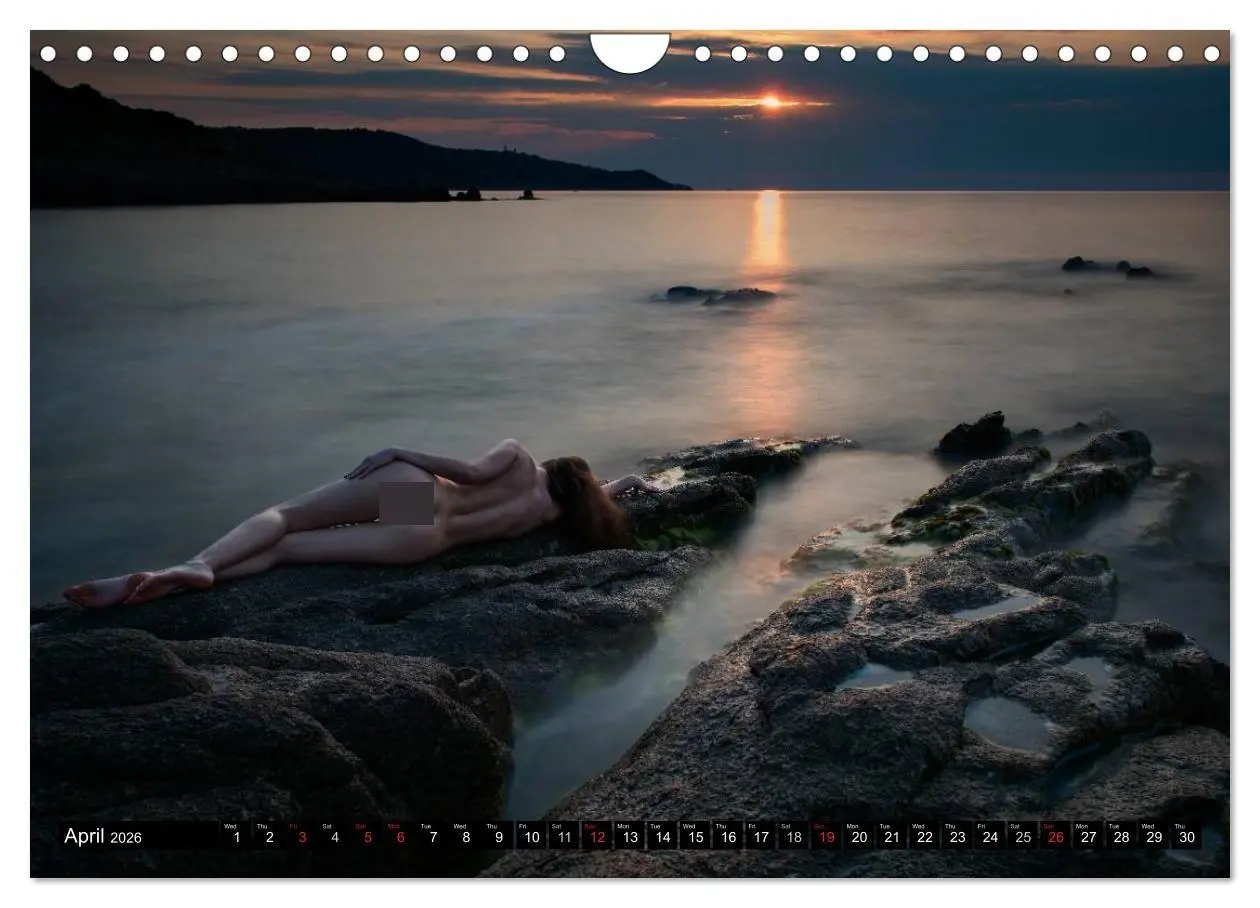Select Wednesday date 22

click(924, 836)
